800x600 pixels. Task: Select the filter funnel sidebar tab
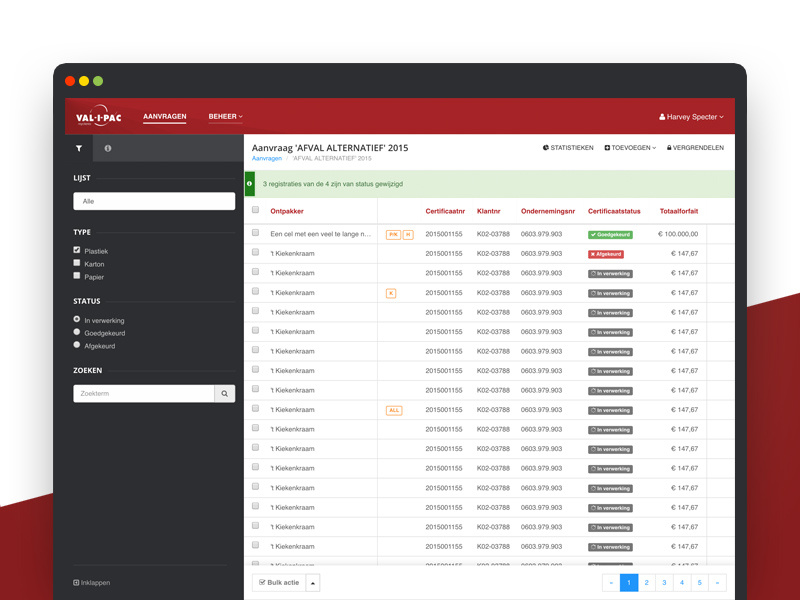coord(79,148)
